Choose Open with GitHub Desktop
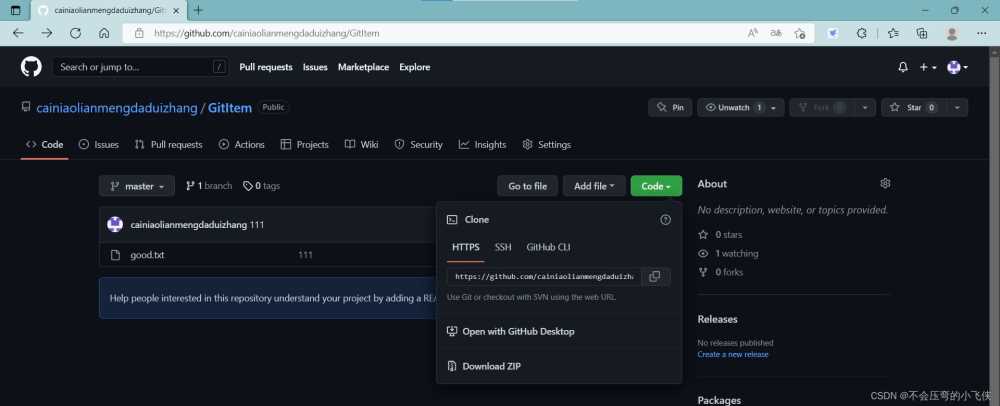This screenshot has width=1000, height=406. point(510,331)
